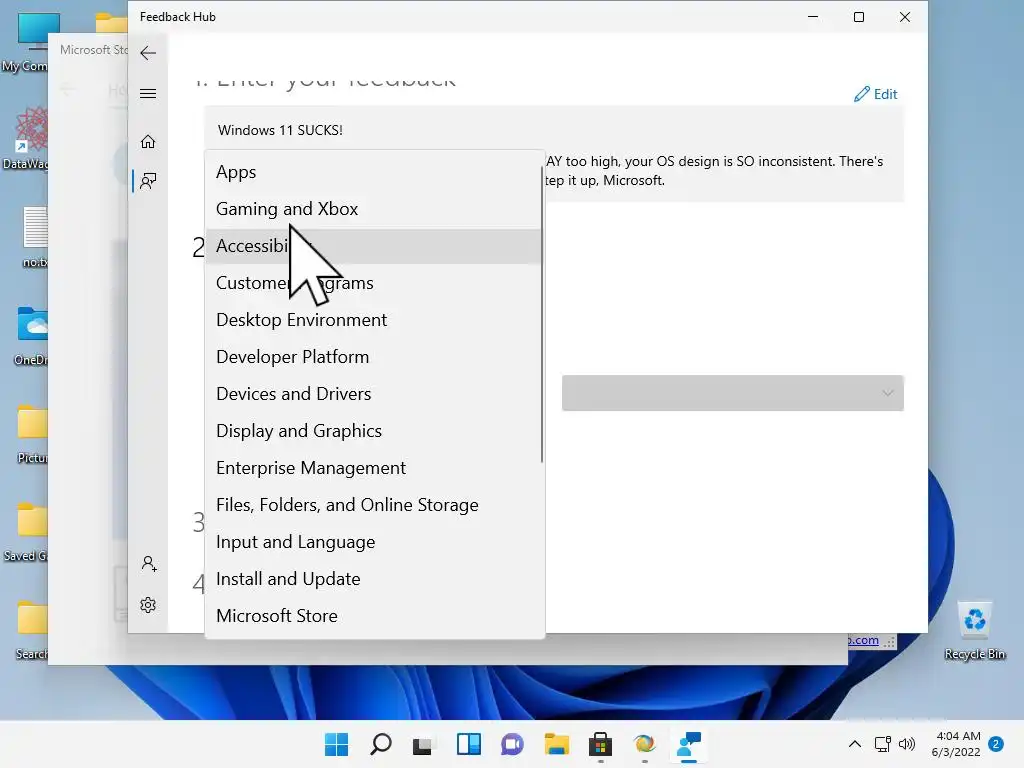Pick Customer Programs in the list
This screenshot has height=768, width=1024.
tap(374, 283)
